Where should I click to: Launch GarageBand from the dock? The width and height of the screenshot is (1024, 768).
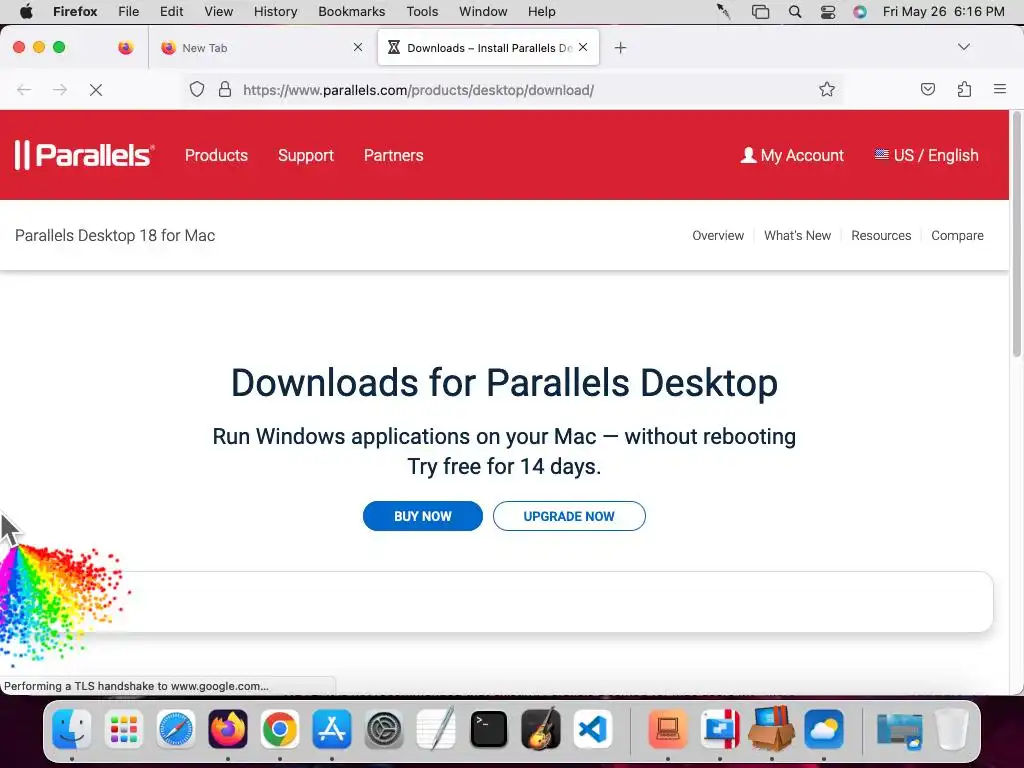(x=541, y=729)
